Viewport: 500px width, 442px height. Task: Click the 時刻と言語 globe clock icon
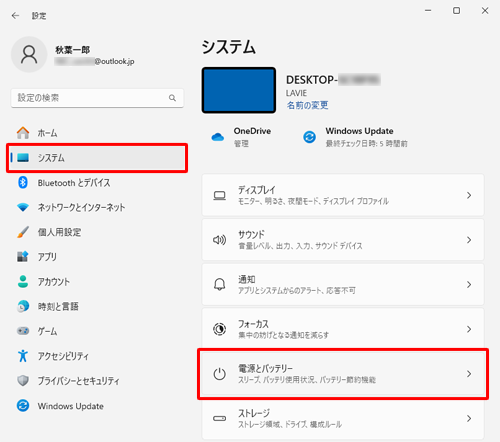pos(23,306)
